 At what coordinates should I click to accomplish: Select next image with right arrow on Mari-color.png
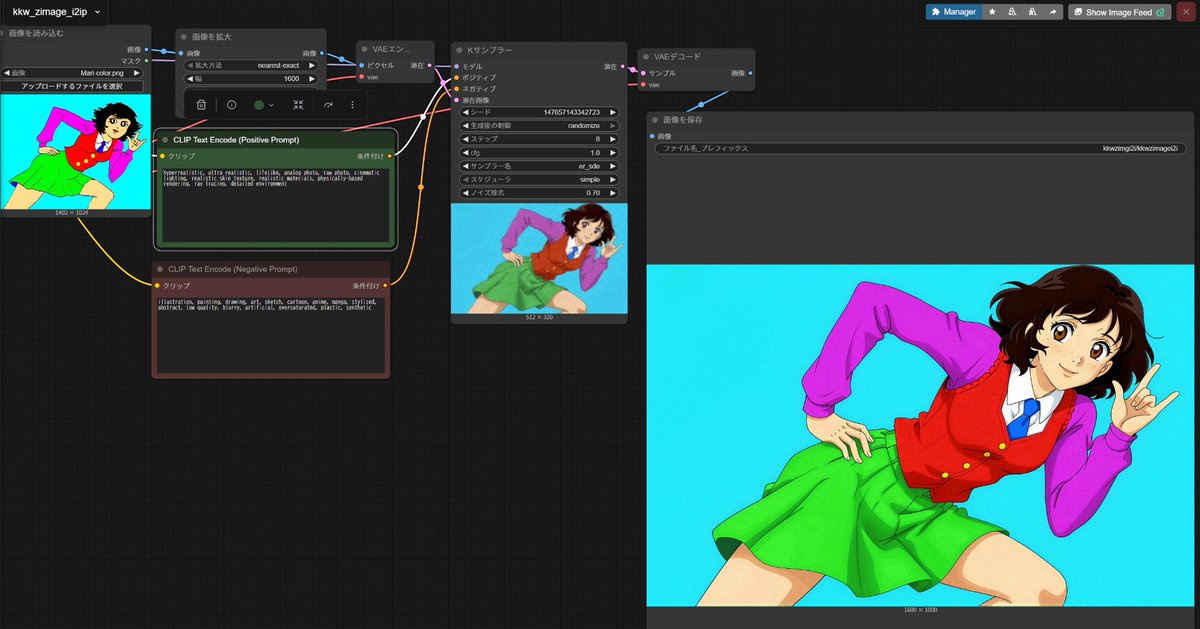click(x=136, y=73)
